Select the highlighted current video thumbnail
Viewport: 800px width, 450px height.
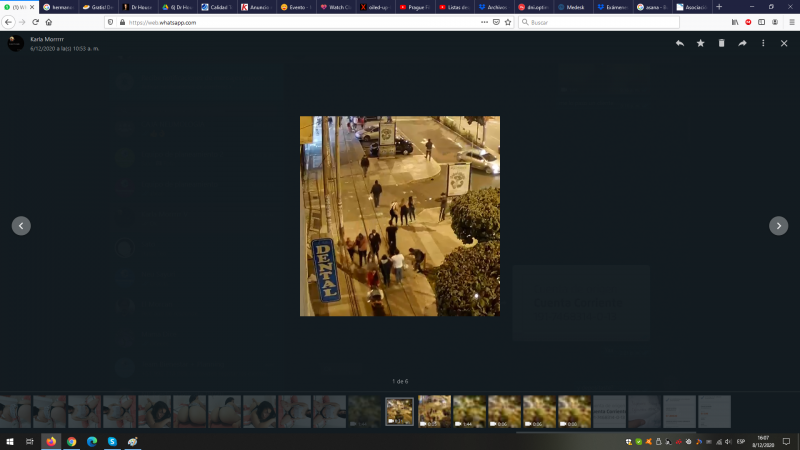point(399,411)
